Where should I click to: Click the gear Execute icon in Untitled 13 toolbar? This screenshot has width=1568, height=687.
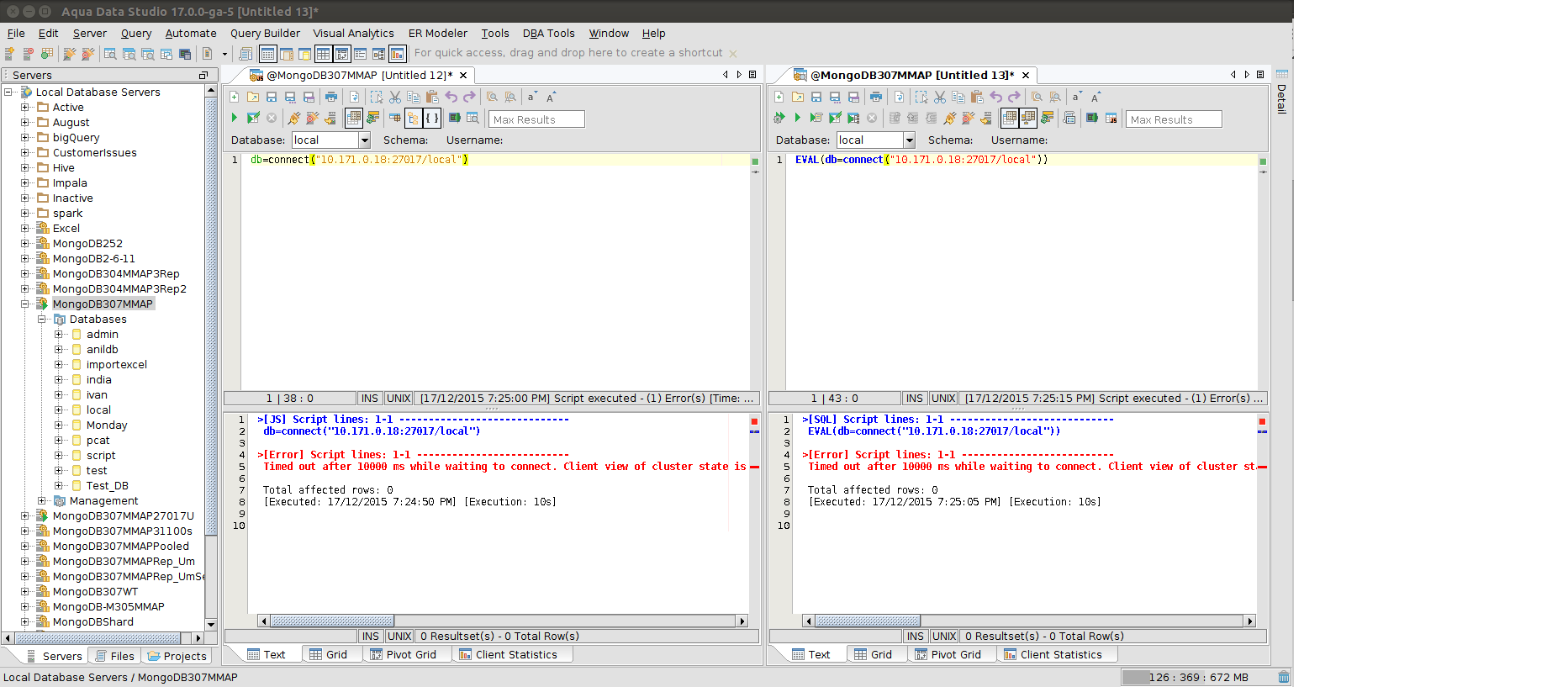[779, 119]
